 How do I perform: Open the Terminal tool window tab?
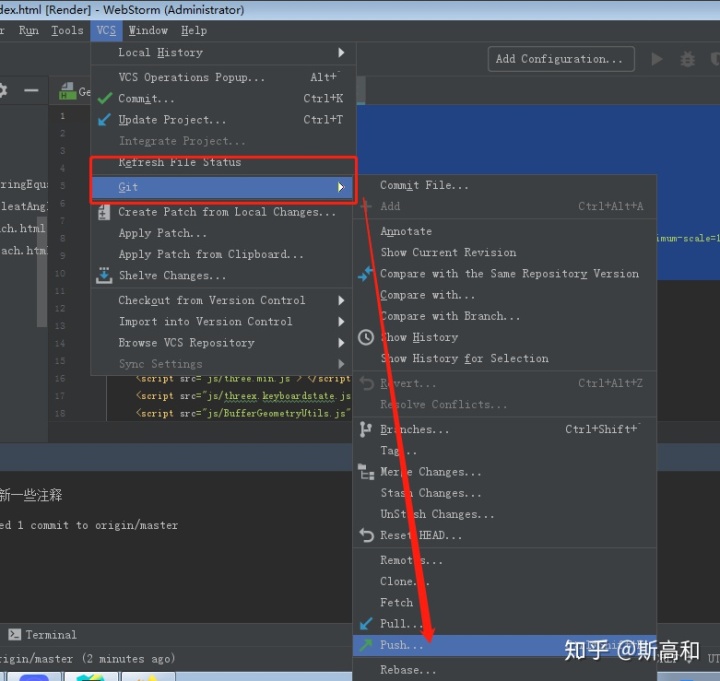(43, 635)
